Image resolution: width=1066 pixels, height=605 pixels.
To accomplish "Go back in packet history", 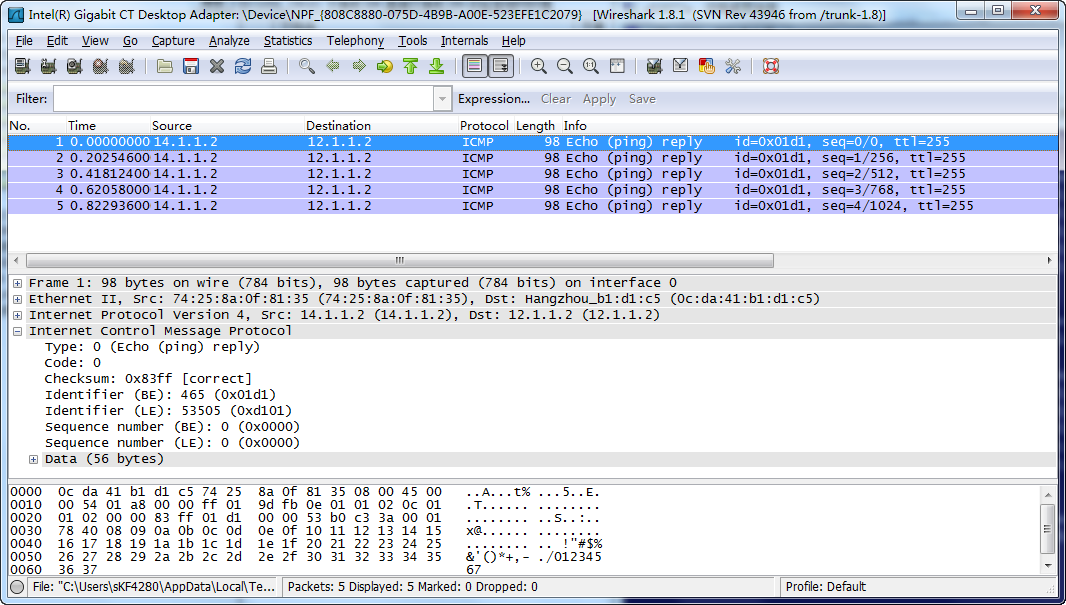I will [x=333, y=66].
